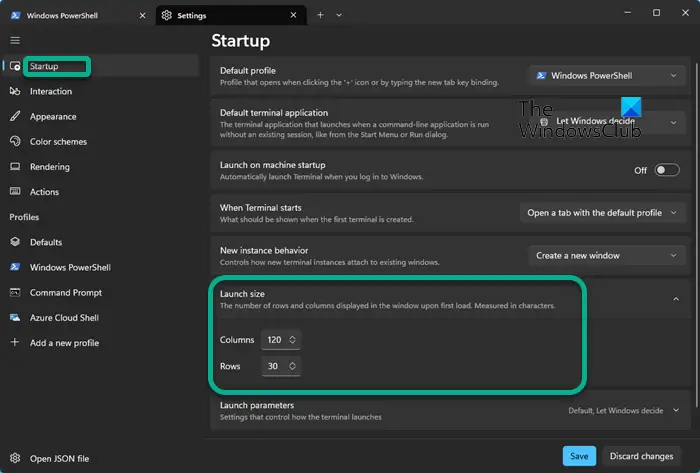Click the Rows stepper arrows
The height and width of the screenshot is (473, 700).
pos(292,366)
